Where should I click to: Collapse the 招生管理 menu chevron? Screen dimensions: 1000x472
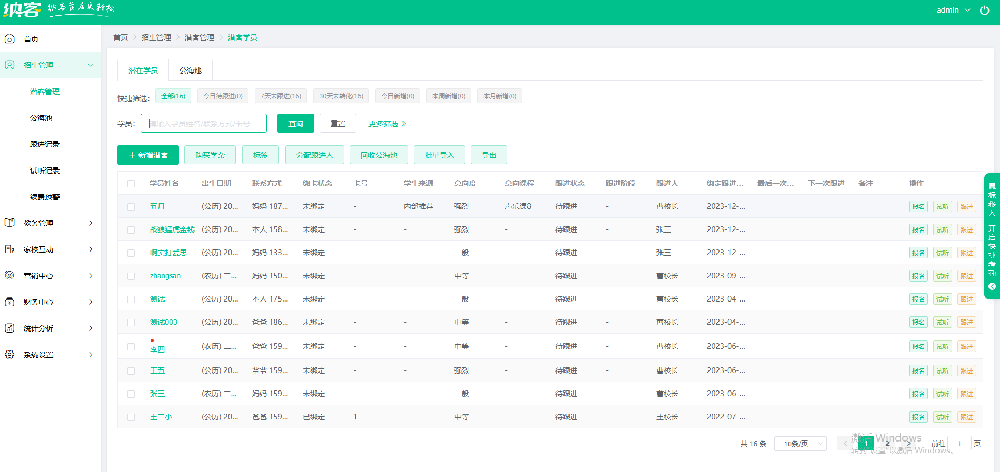tap(91, 65)
